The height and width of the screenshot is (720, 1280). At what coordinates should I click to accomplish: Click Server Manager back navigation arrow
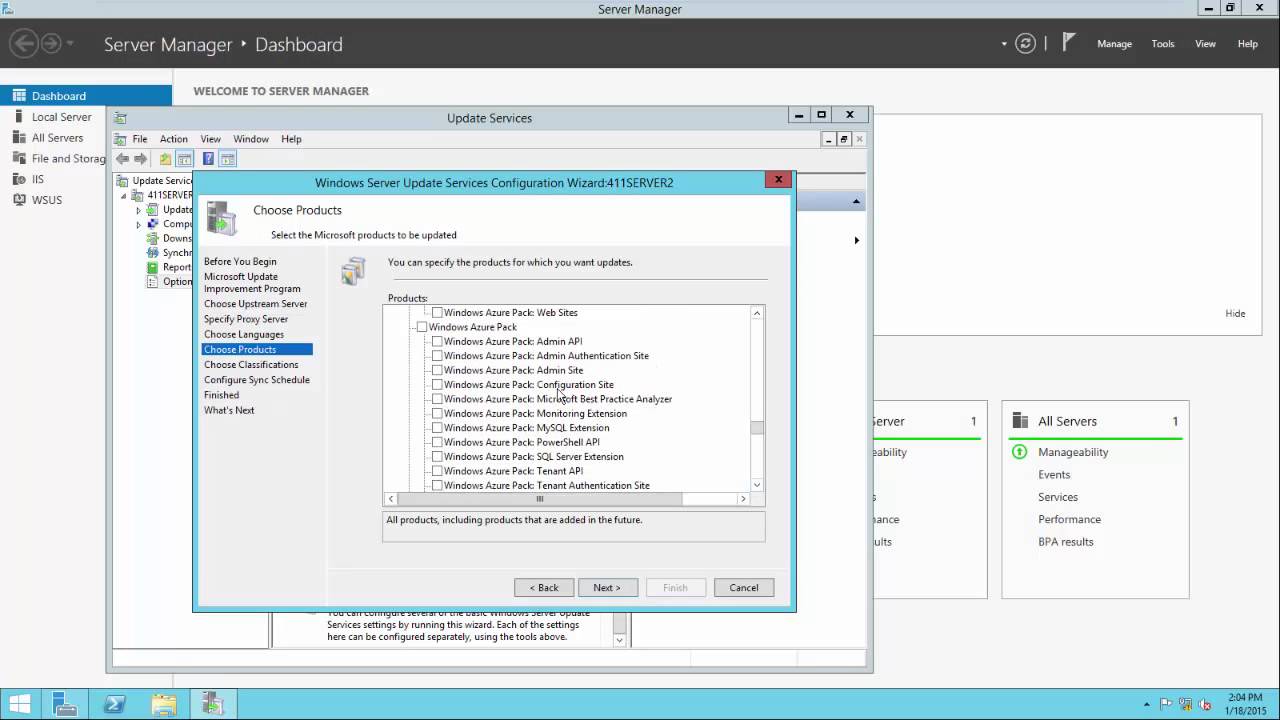click(x=24, y=44)
